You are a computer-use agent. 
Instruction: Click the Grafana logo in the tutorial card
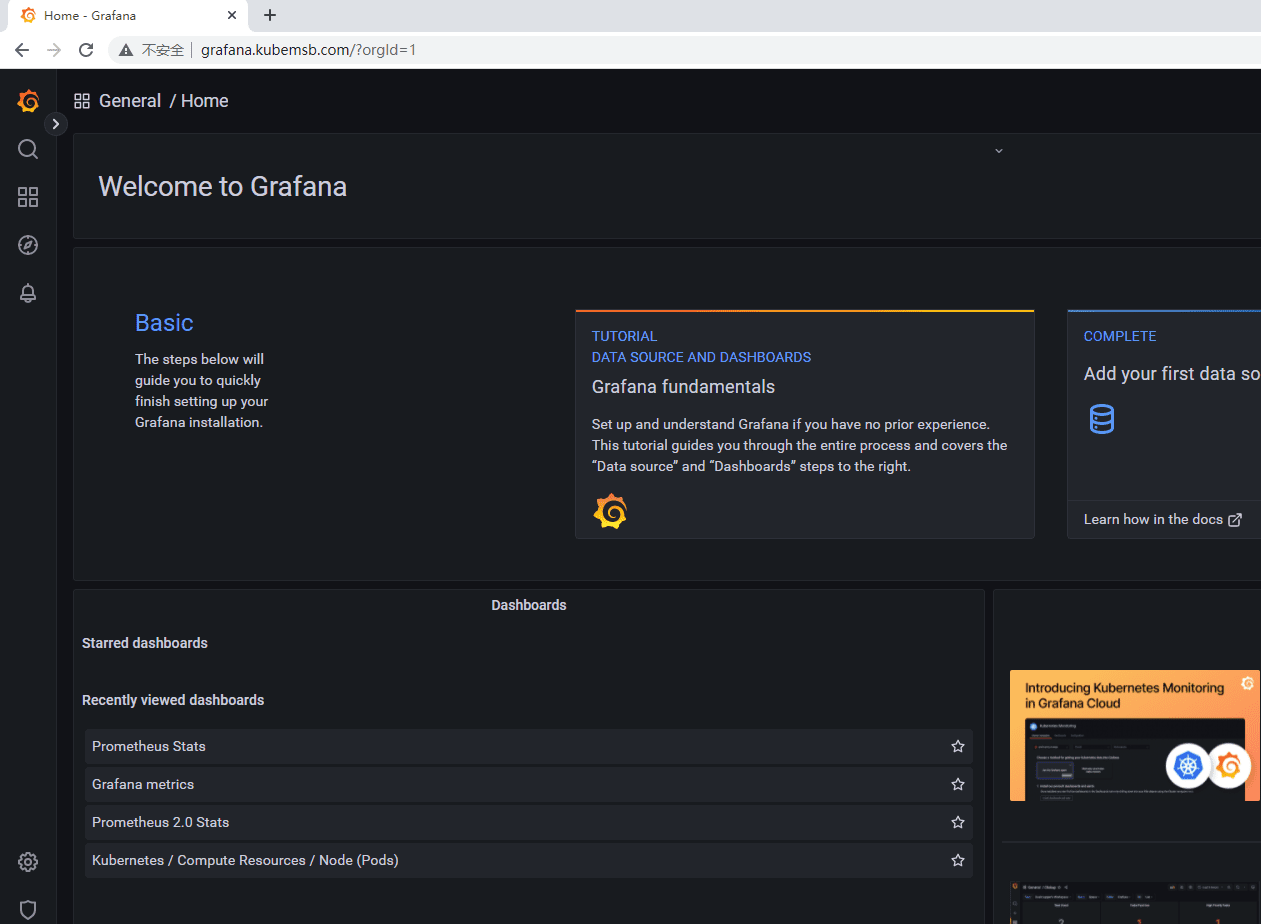(610, 511)
